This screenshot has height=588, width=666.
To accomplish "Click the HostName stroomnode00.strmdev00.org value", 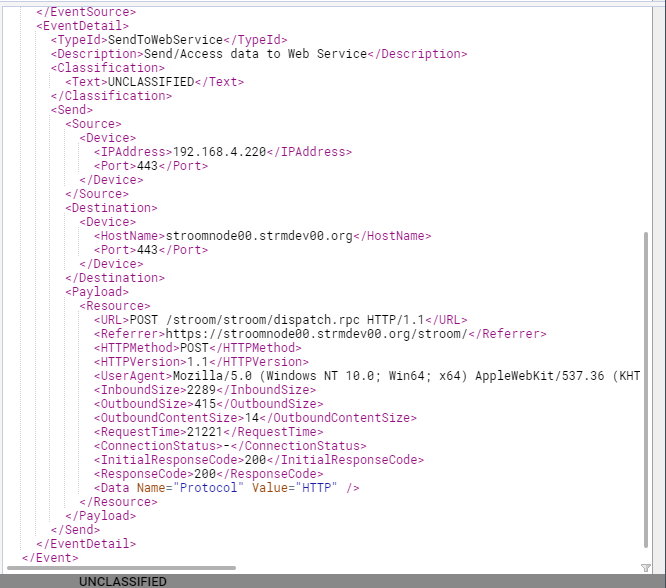I will coord(259,236).
